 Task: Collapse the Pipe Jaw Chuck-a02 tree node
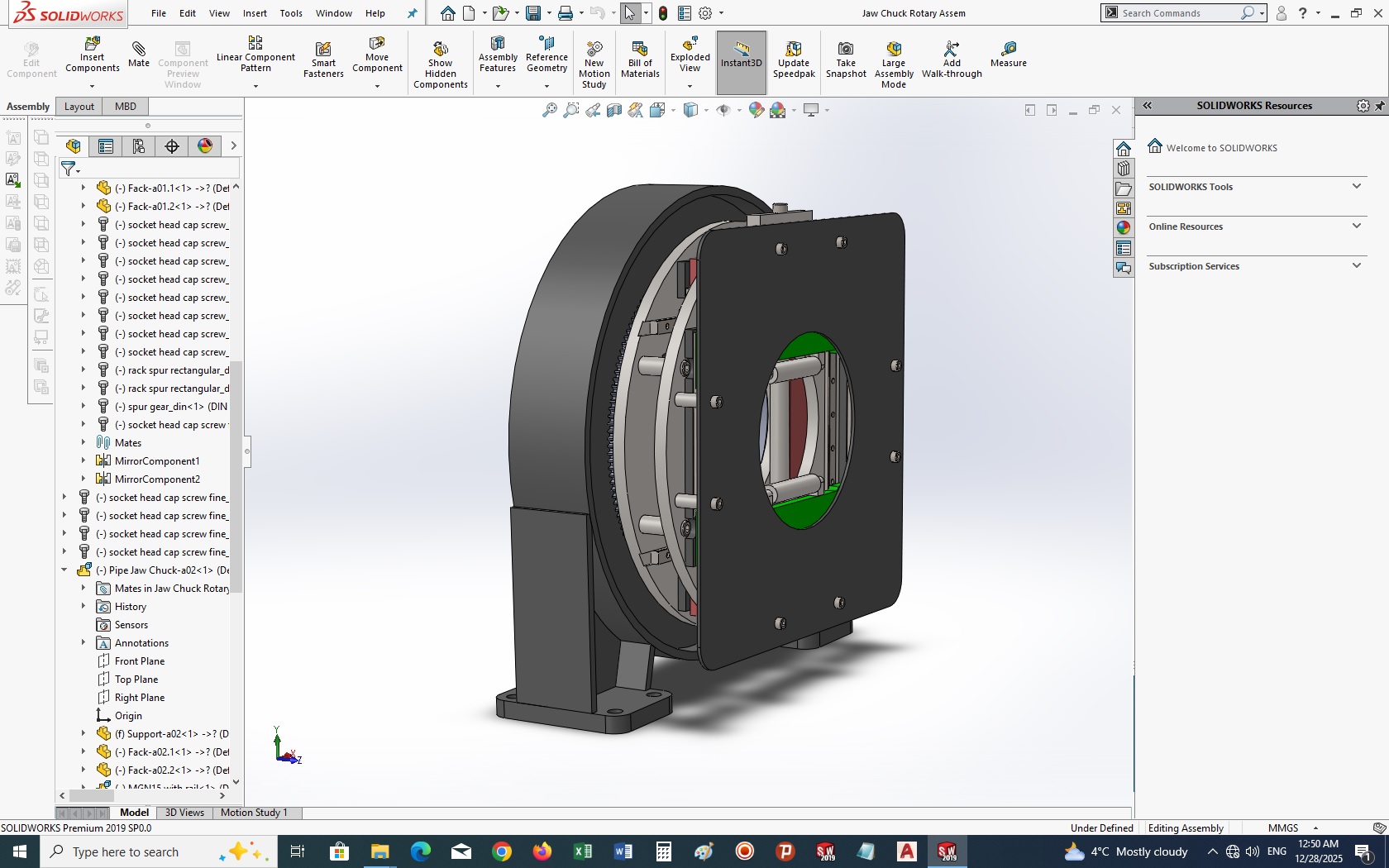tap(64, 570)
